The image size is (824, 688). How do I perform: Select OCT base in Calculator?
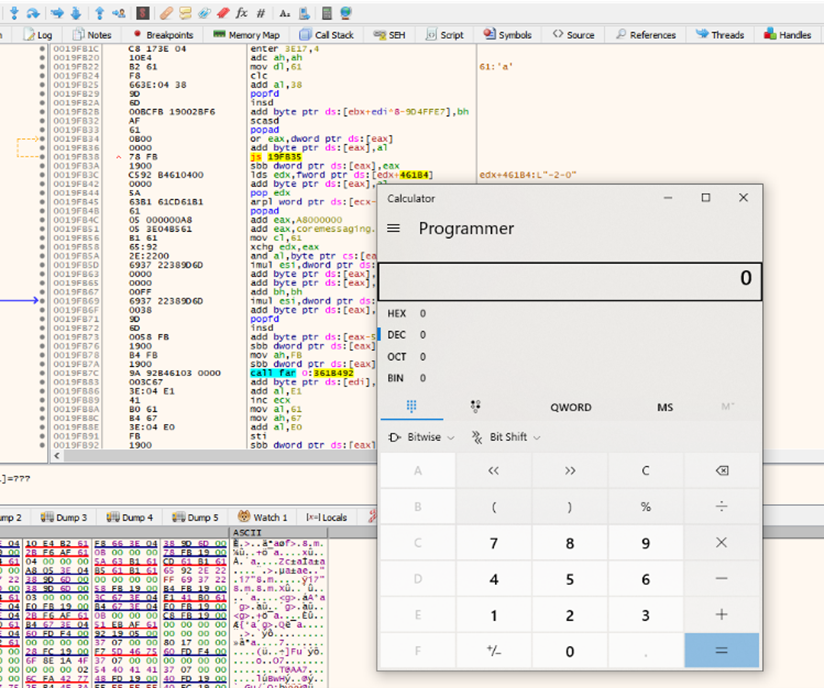coord(570,357)
